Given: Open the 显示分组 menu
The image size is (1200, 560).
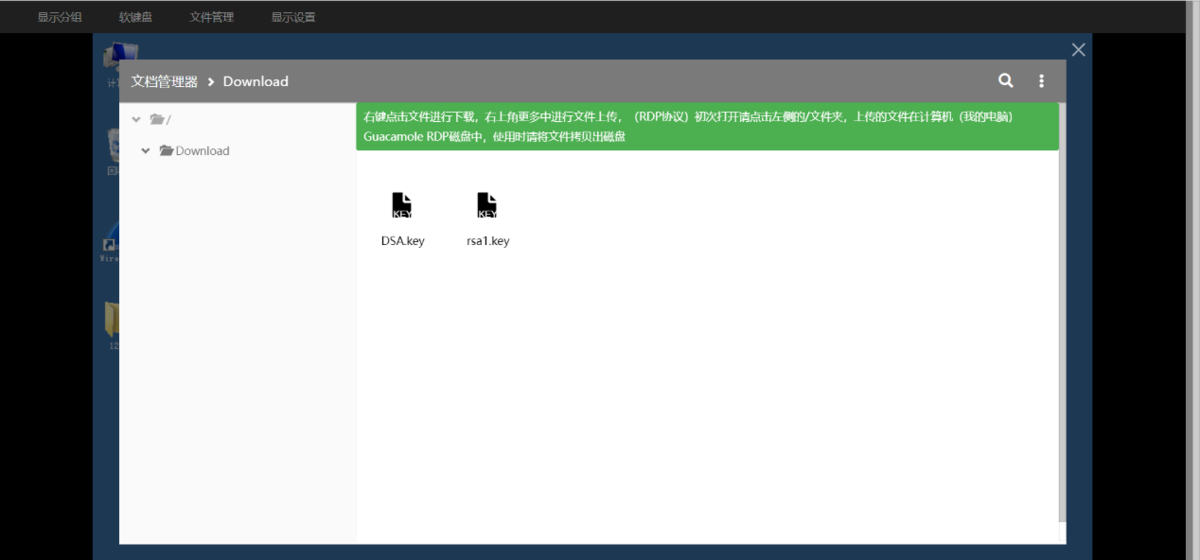Looking at the screenshot, I should coord(60,17).
